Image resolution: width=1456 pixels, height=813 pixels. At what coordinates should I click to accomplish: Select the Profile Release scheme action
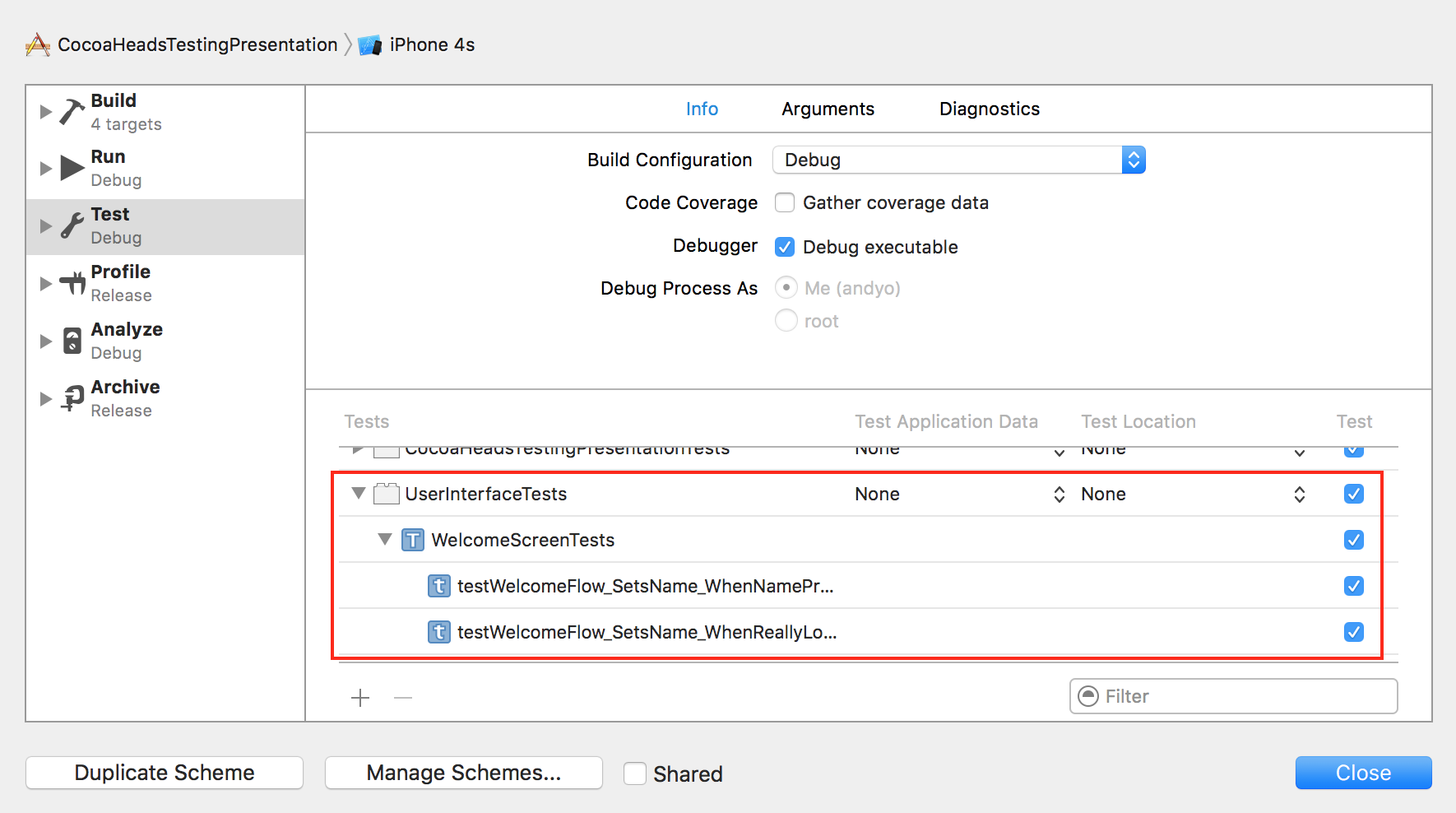(165, 283)
